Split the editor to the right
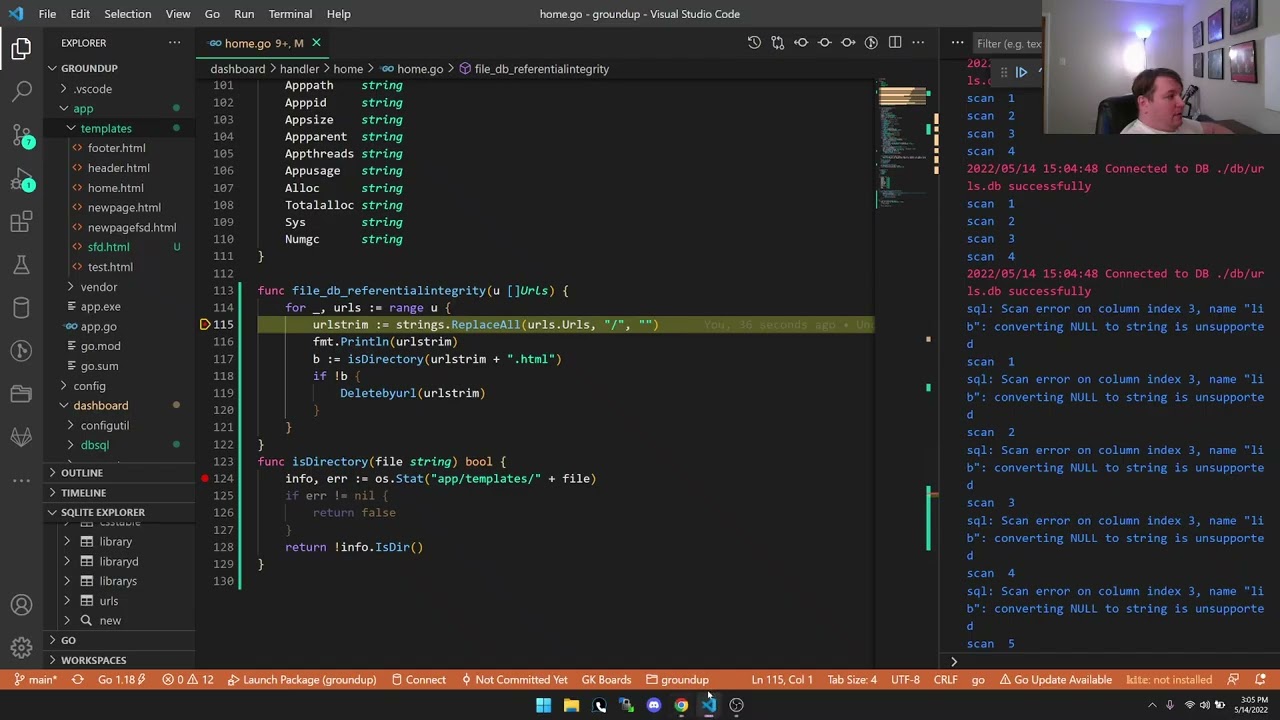The height and width of the screenshot is (720, 1280). [x=895, y=43]
